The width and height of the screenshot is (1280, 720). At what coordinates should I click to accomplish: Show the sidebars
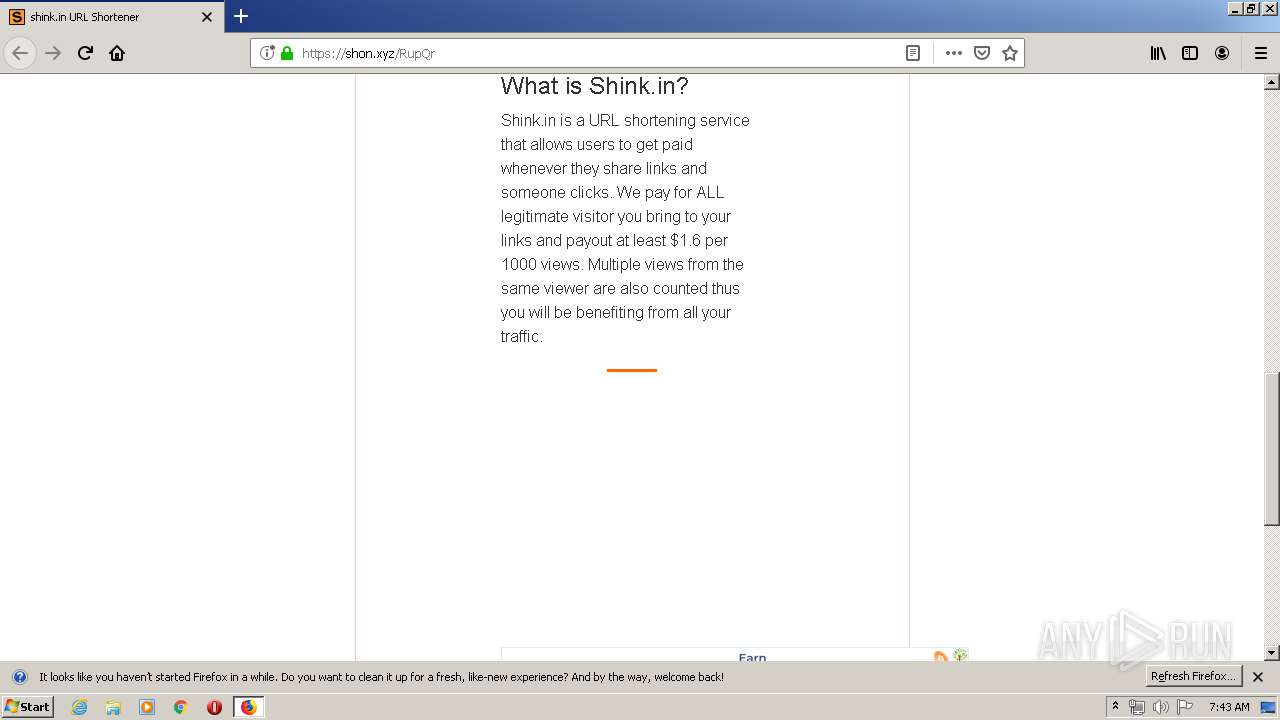pos(1190,53)
